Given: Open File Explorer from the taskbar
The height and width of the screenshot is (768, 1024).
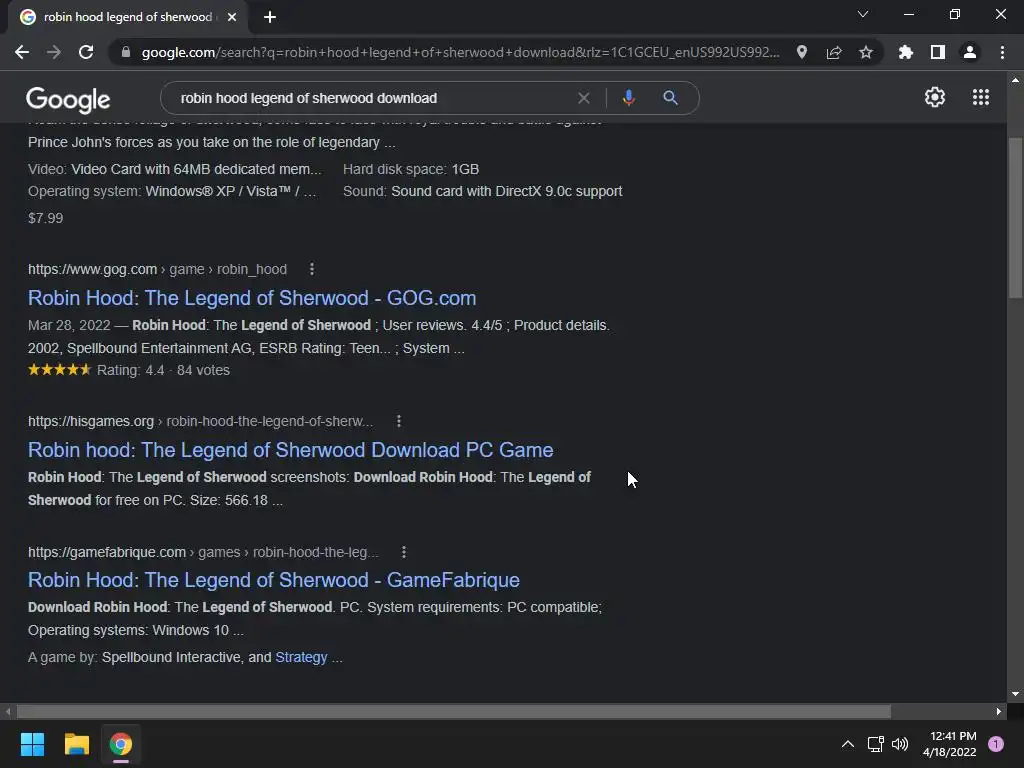Looking at the screenshot, I should click(76, 744).
